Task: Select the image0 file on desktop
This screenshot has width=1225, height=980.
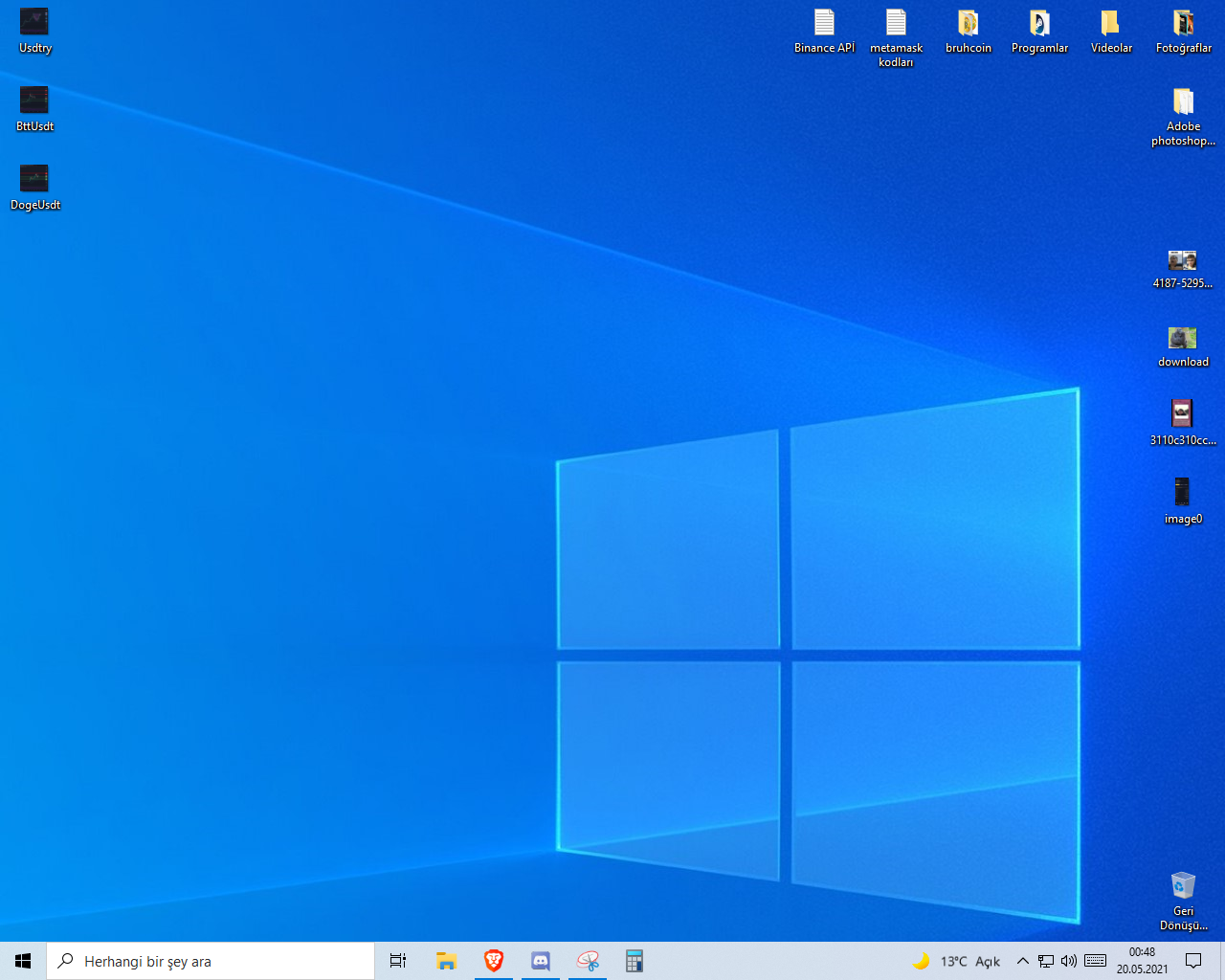Action: click(1183, 501)
